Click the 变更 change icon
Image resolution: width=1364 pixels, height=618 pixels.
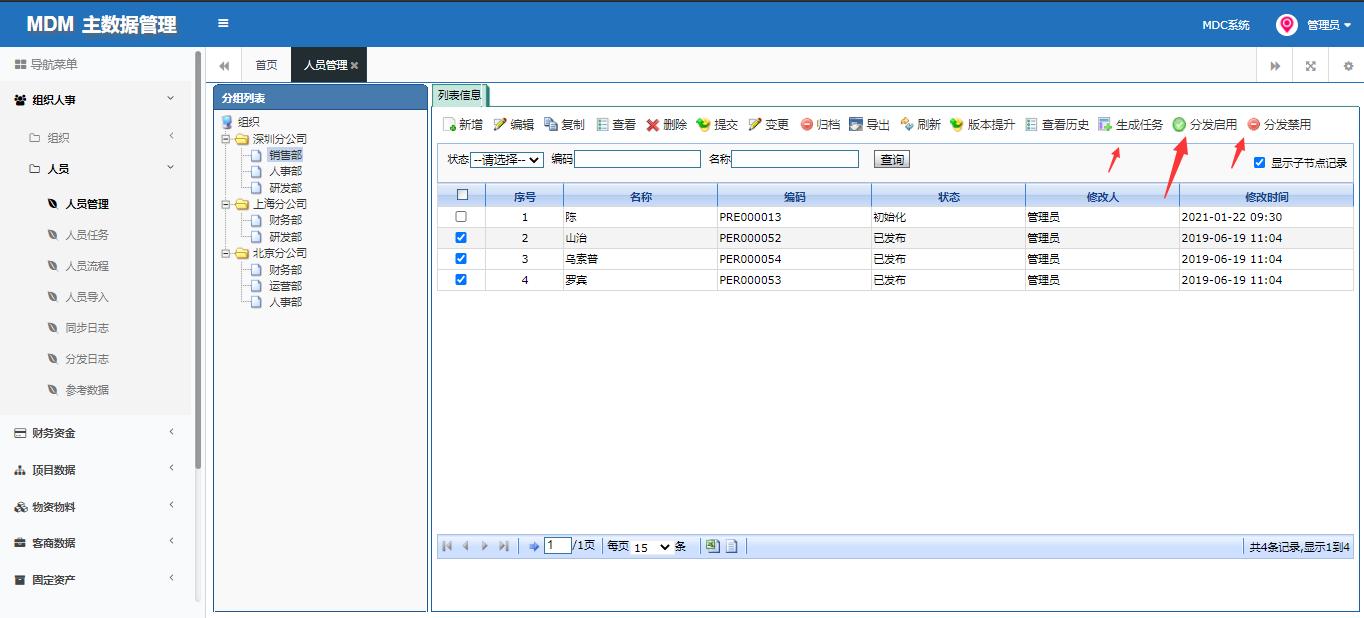coord(755,125)
